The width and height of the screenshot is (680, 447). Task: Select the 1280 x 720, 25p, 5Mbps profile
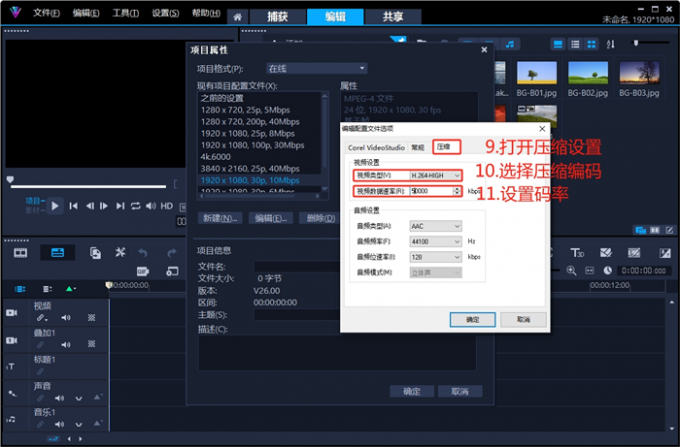245,110
